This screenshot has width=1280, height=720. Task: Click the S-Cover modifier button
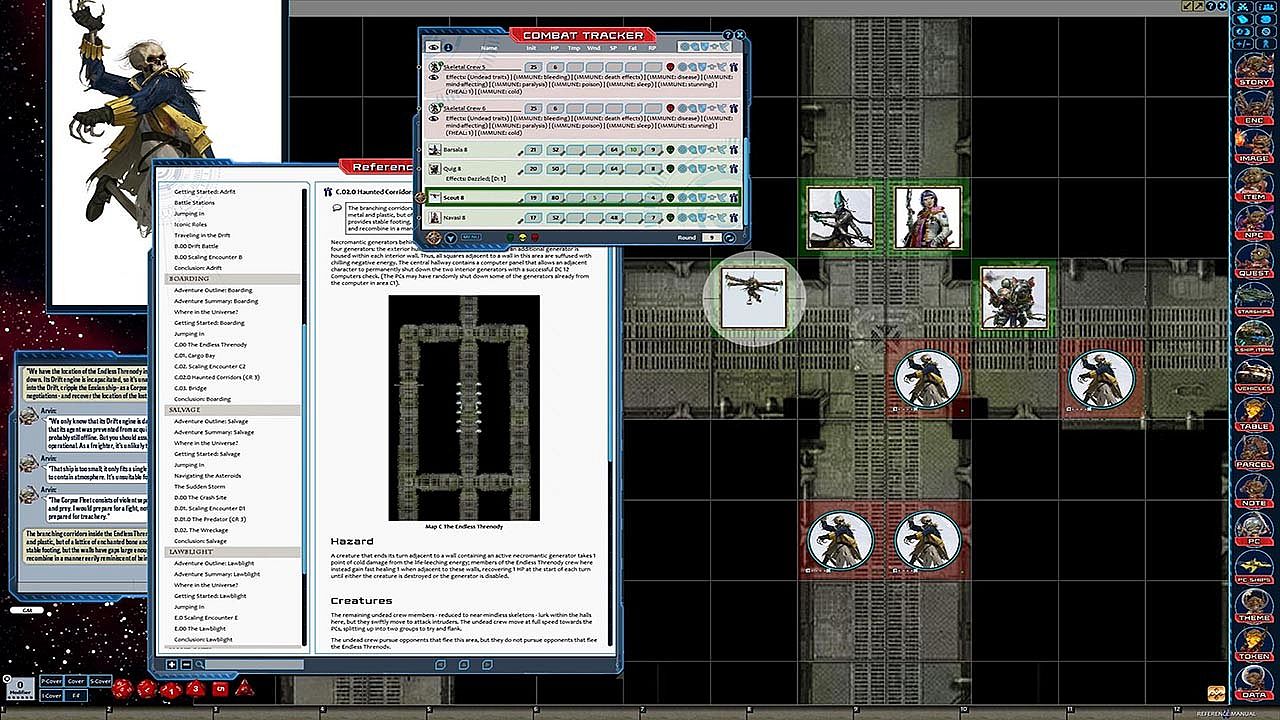[x=101, y=682]
